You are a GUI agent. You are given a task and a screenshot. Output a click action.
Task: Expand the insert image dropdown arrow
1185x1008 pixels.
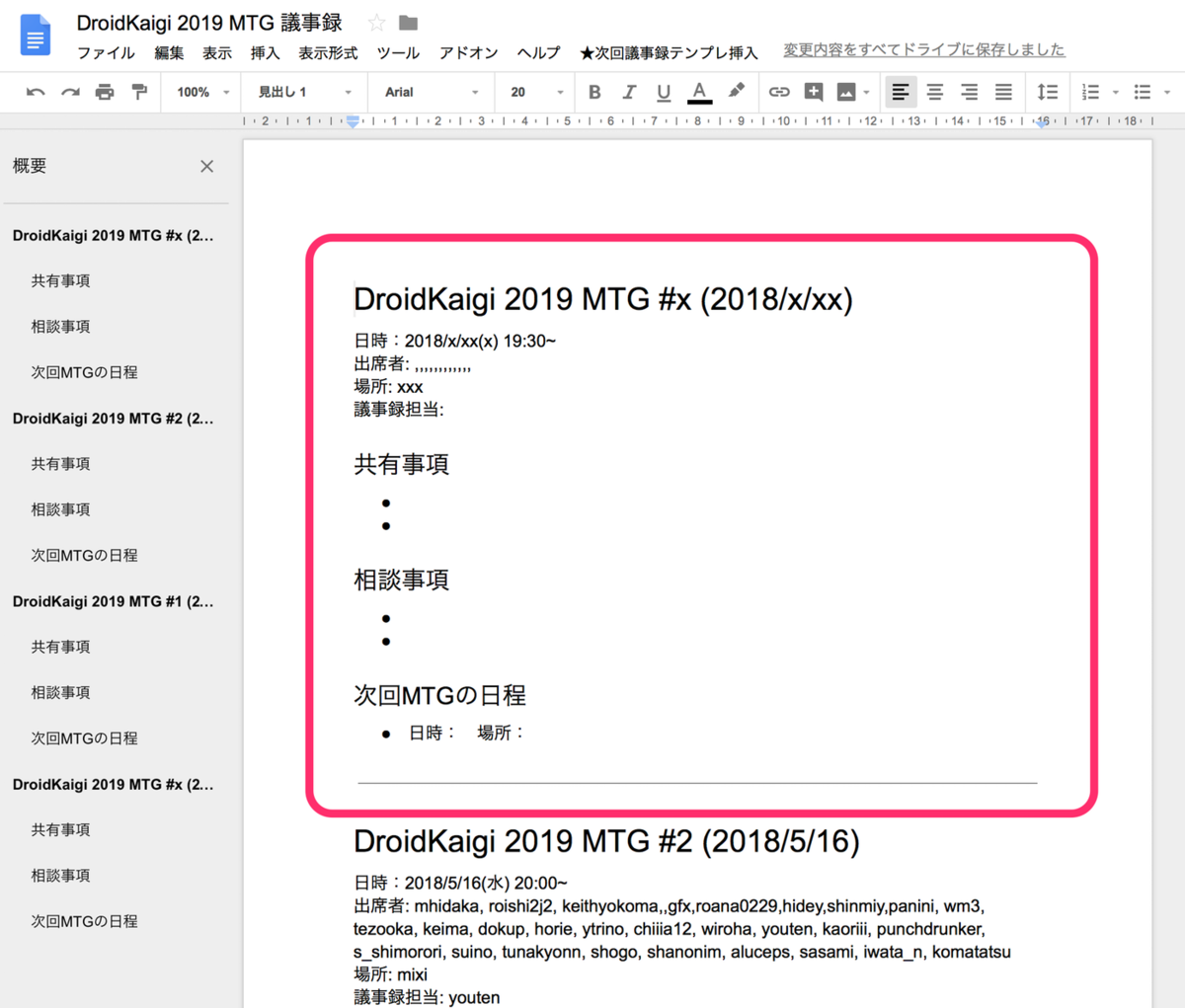click(x=866, y=93)
